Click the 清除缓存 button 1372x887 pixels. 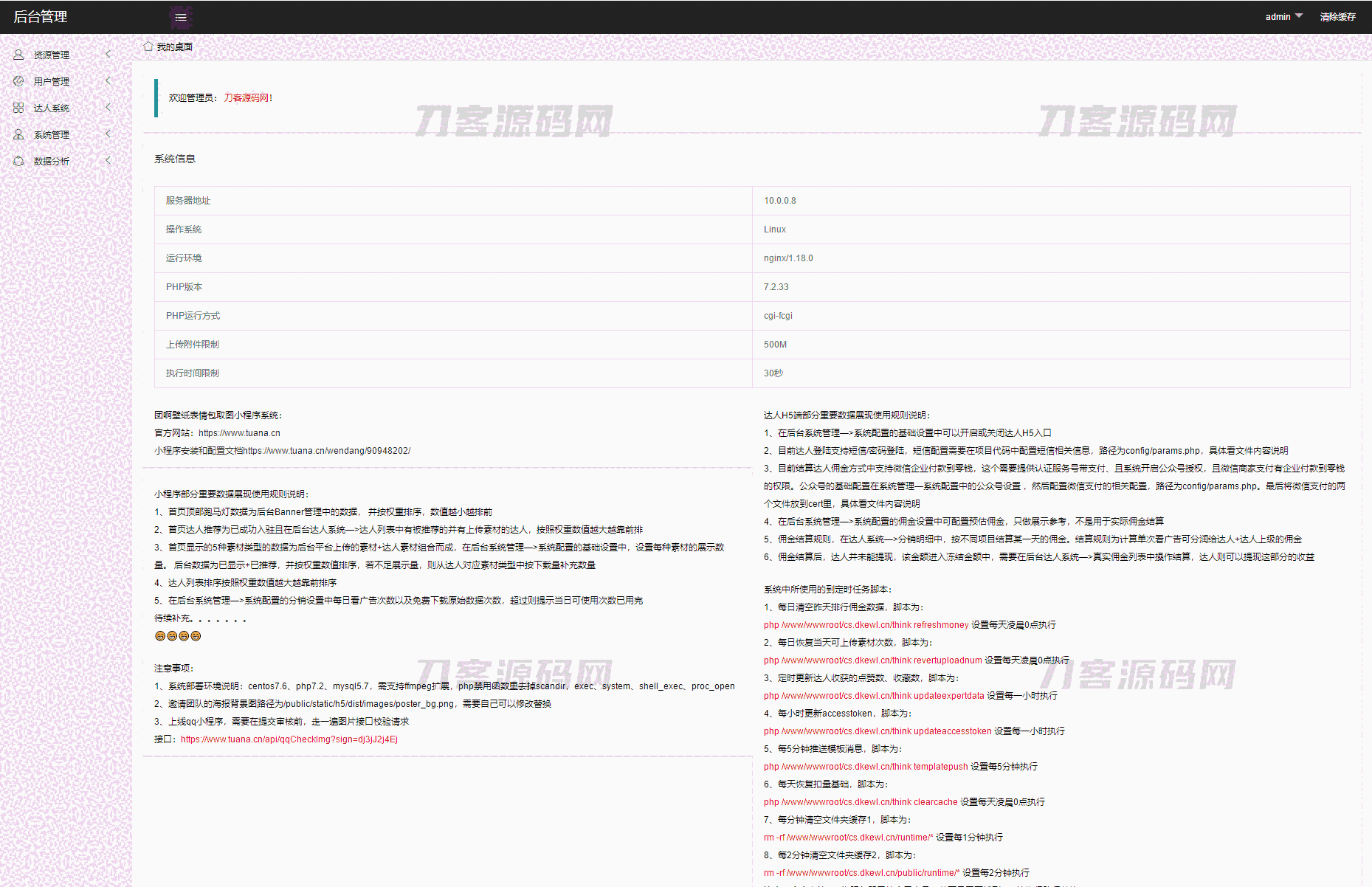point(1337,17)
